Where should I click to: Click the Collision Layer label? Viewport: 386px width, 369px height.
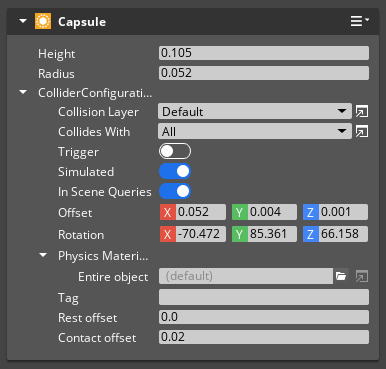(x=98, y=112)
